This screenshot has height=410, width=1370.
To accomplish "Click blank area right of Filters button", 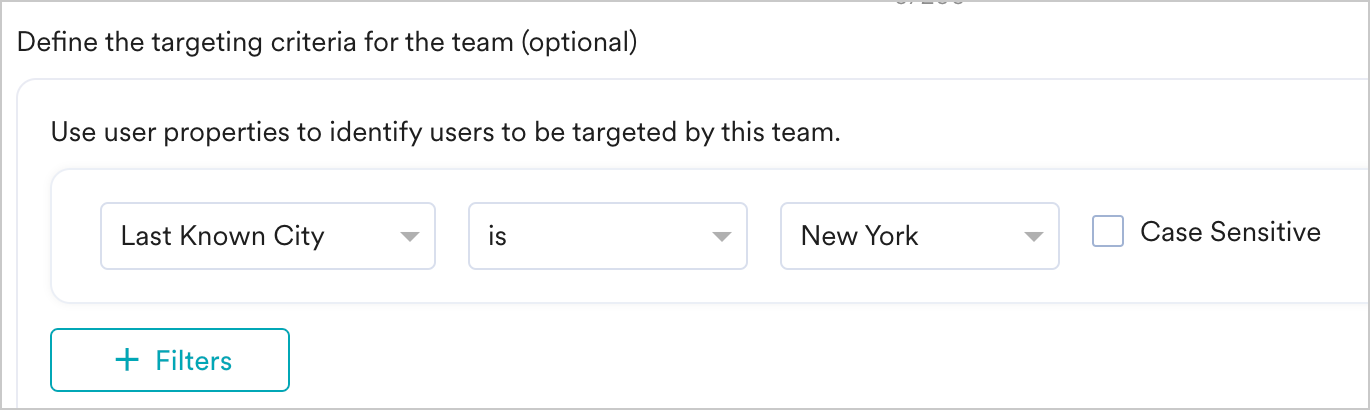I will (x=700, y=360).
